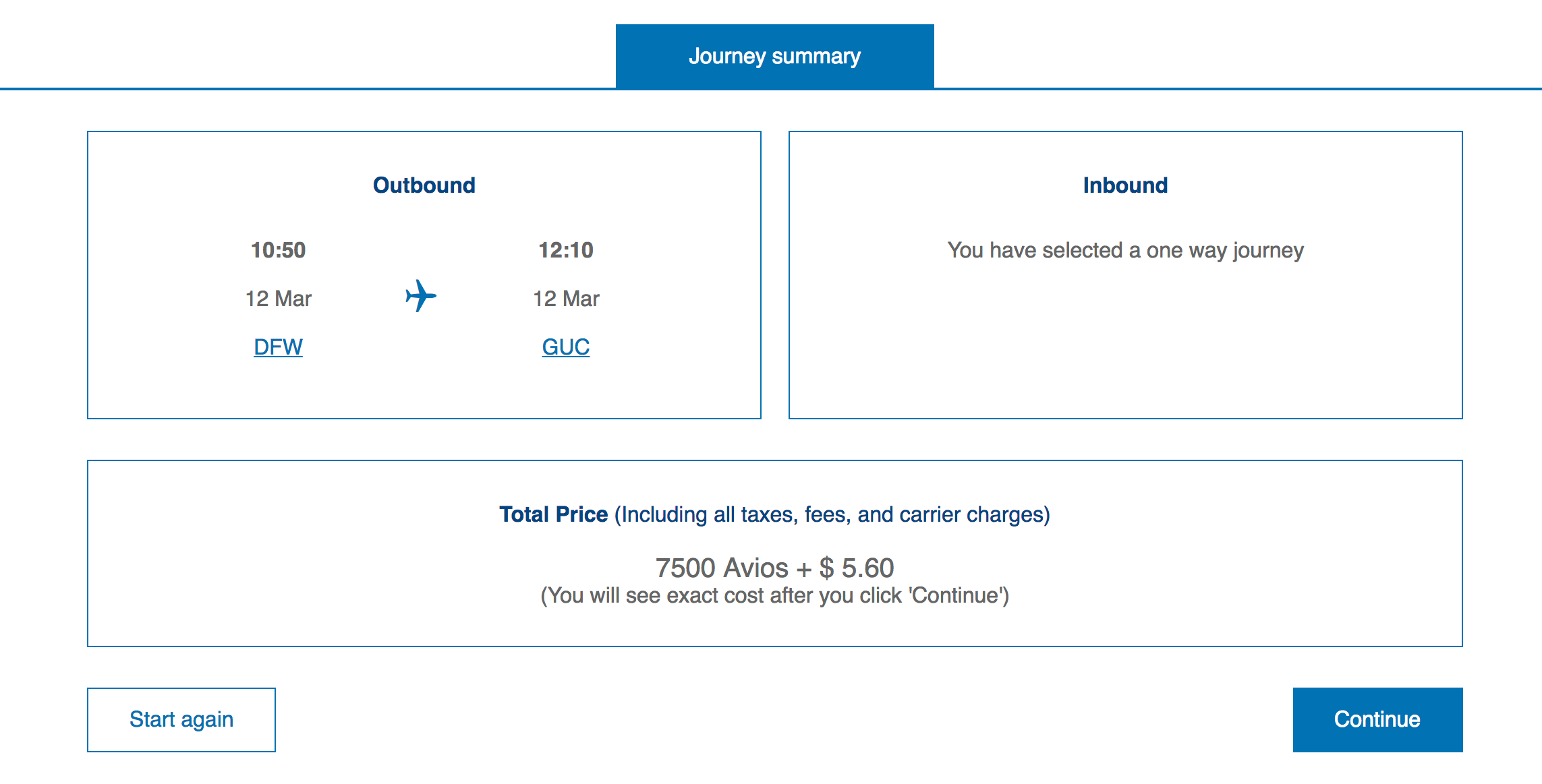1542x784 pixels.
Task: Open the GUC arrival airport link
Action: tap(565, 346)
